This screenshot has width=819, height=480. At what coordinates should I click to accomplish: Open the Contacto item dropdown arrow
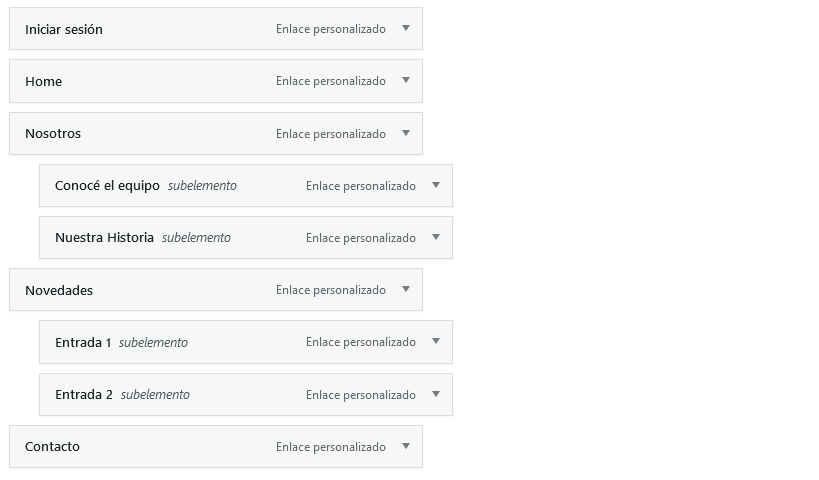(406, 446)
